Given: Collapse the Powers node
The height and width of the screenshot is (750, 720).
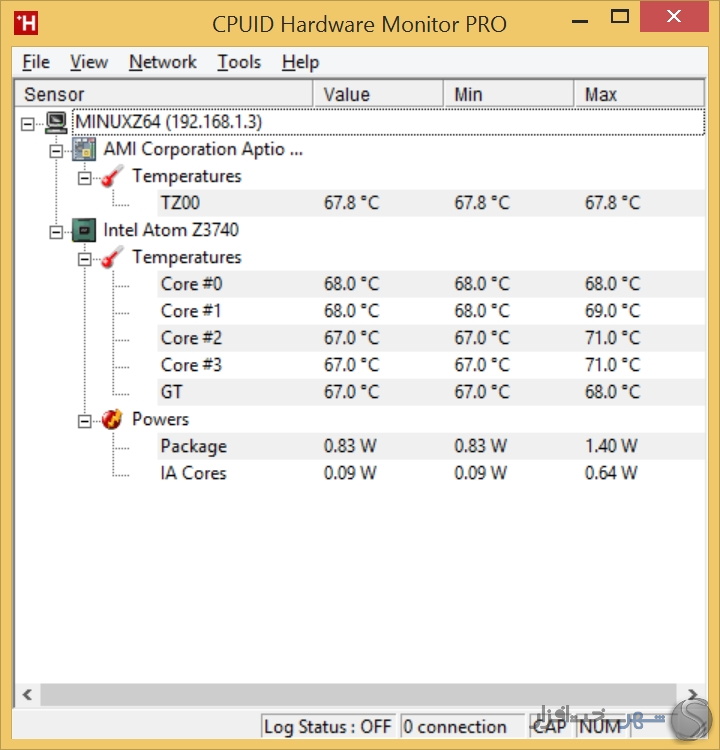Looking at the screenshot, I should tap(84, 421).
